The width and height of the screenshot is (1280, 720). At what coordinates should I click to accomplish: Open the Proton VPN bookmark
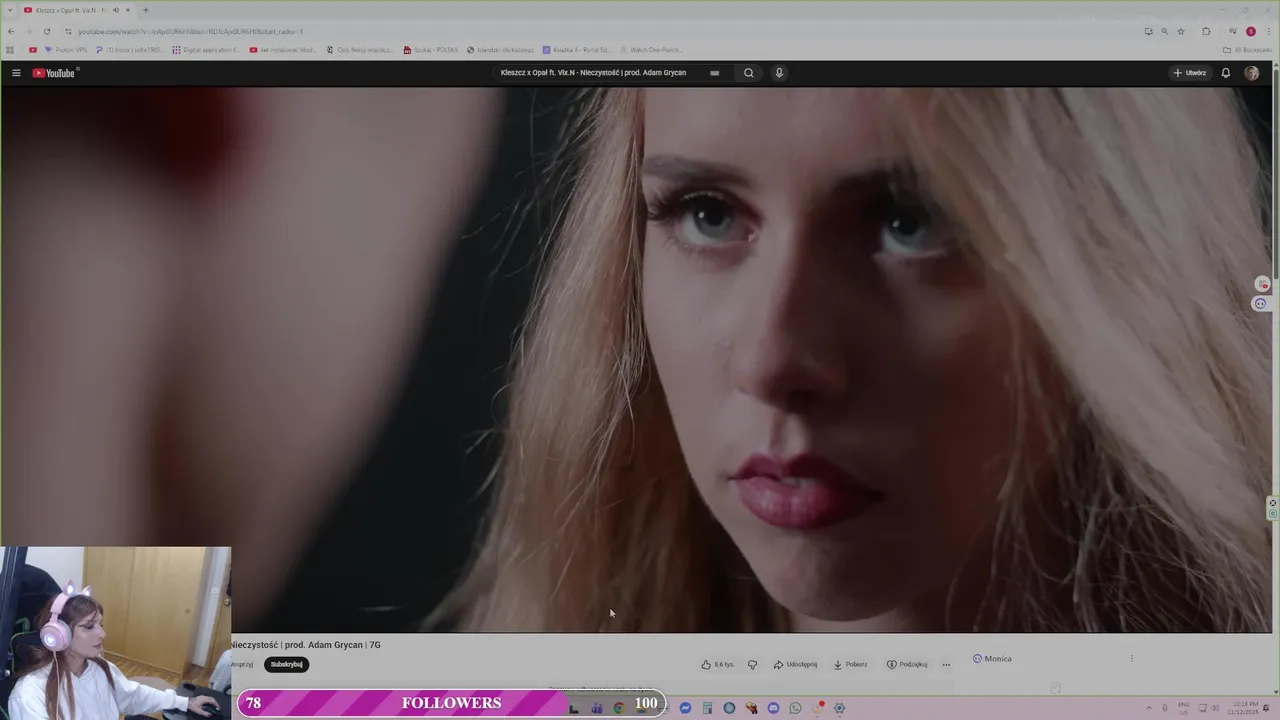coord(65,49)
